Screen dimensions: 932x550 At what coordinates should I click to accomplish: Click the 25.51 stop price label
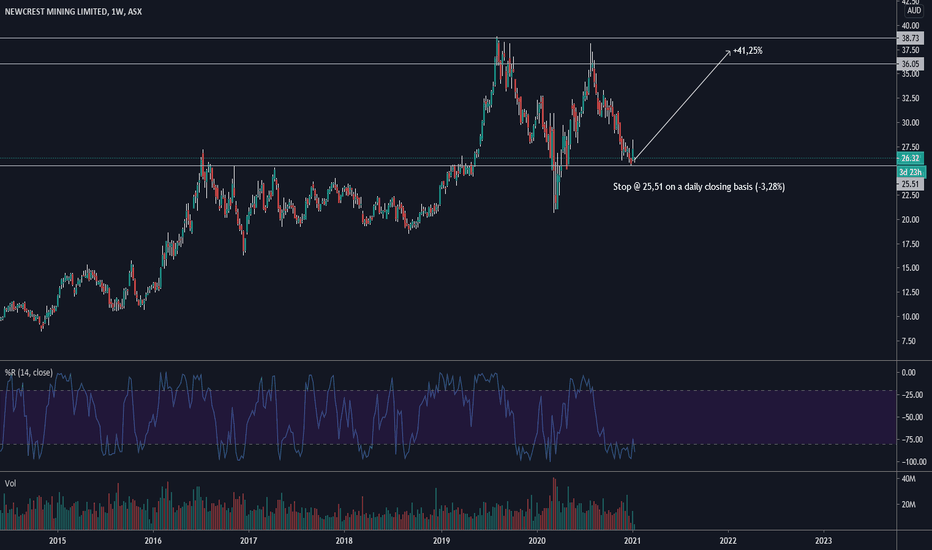(910, 184)
